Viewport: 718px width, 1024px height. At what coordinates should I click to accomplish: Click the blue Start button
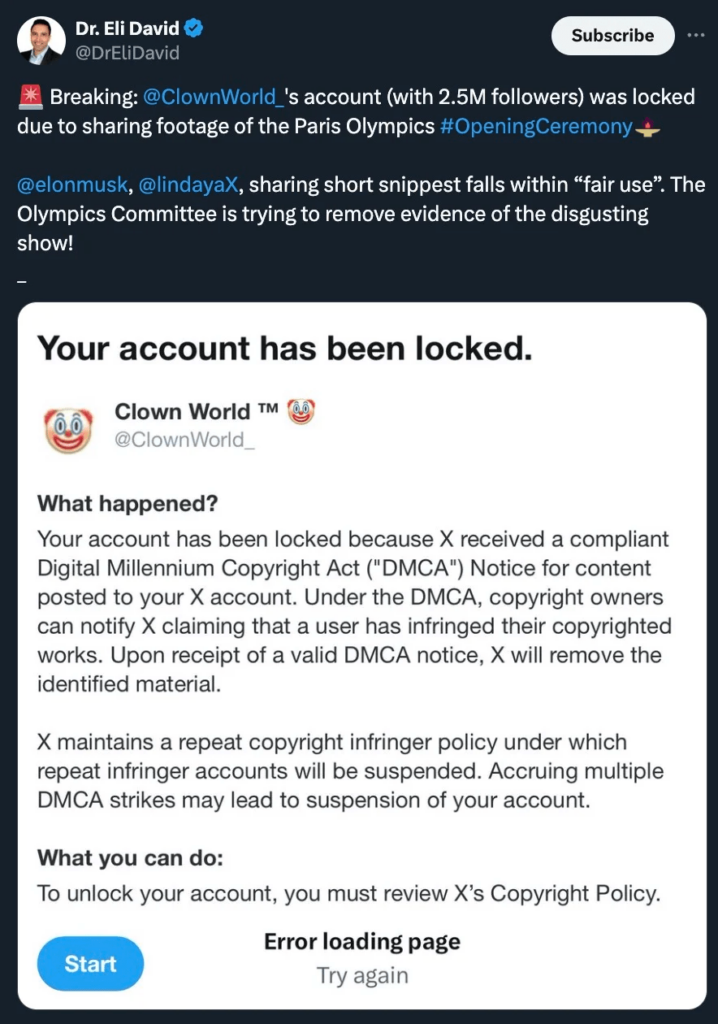[90, 963]
